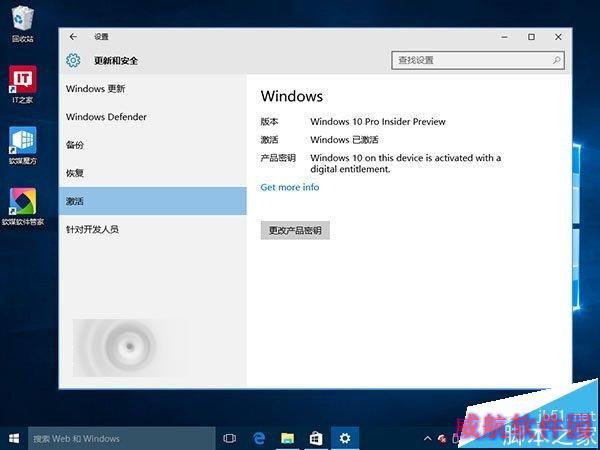Launch Microsoft Edge from the taskbar

(x=259, y=439)
